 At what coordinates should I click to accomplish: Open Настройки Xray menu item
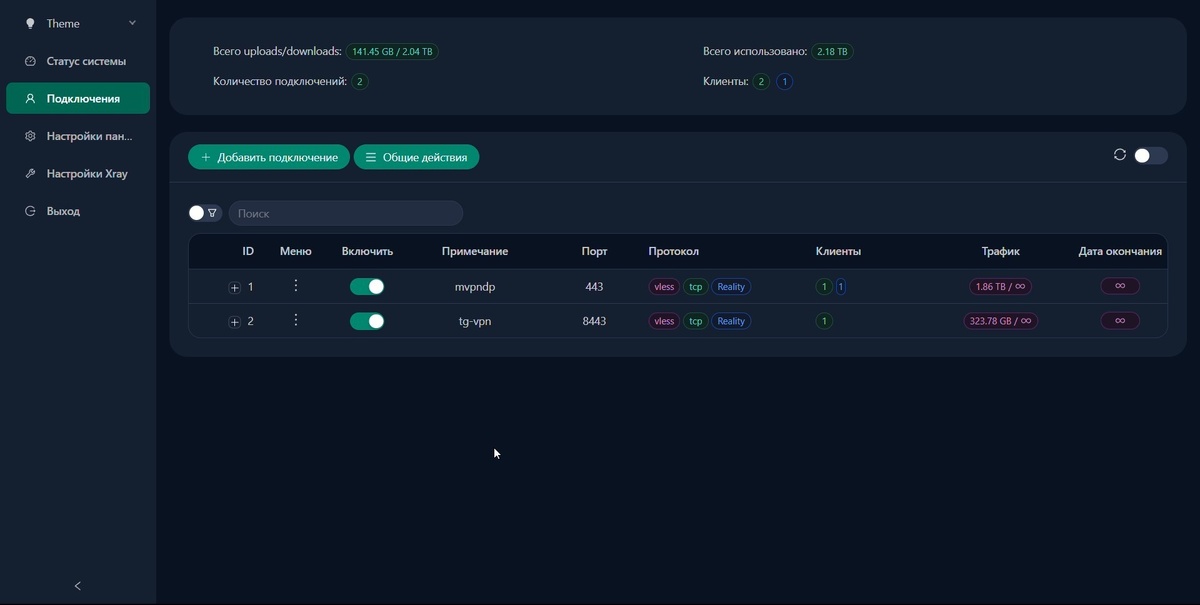(78, 173)
